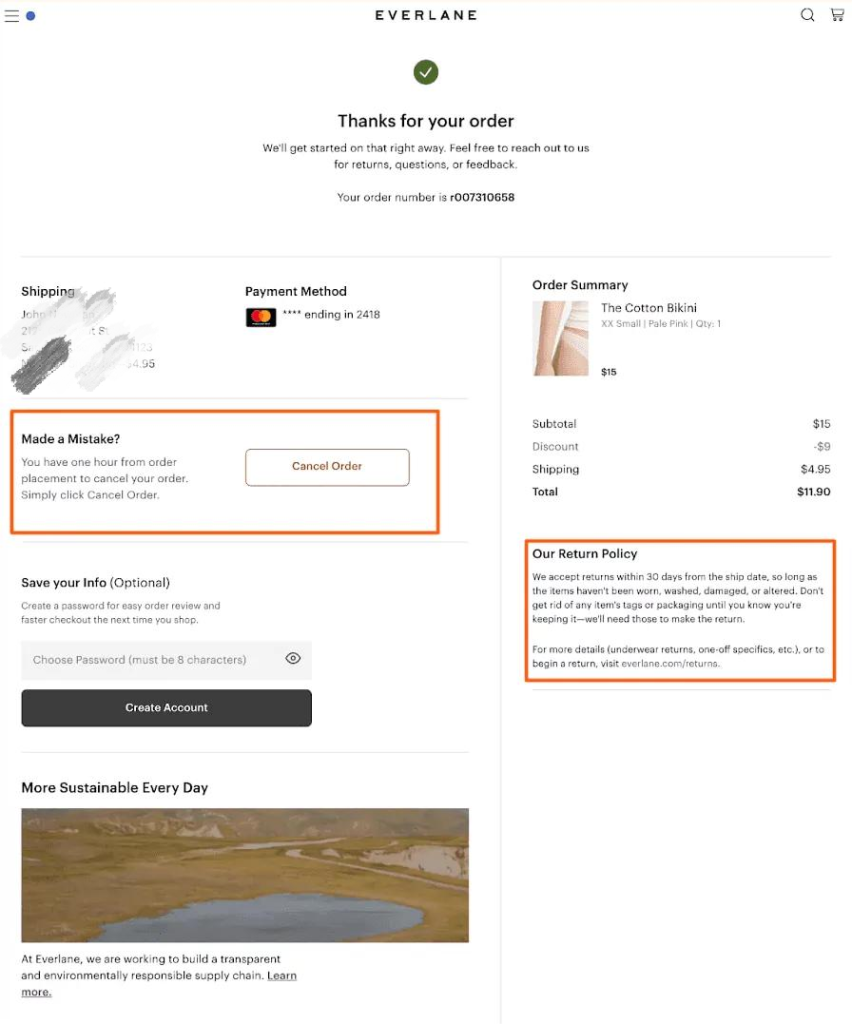The image size is (852, 1024).
Task: Click the magnifying glass in the header
Action: pos(807,15)
